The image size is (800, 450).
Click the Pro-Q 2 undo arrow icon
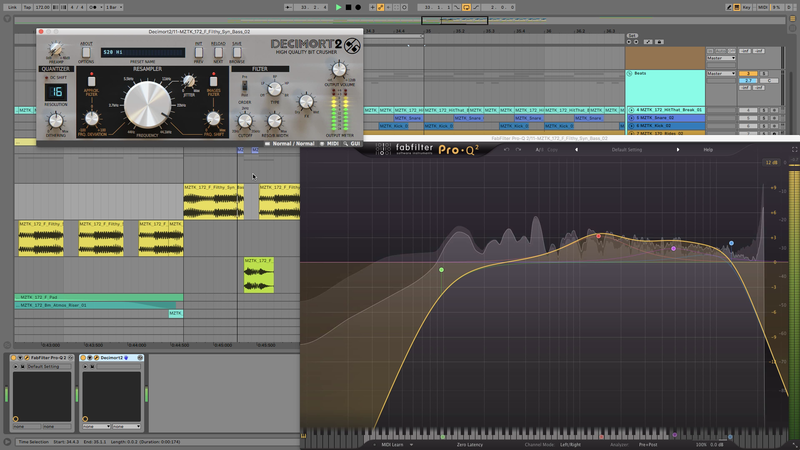click(x=506, y=149)
